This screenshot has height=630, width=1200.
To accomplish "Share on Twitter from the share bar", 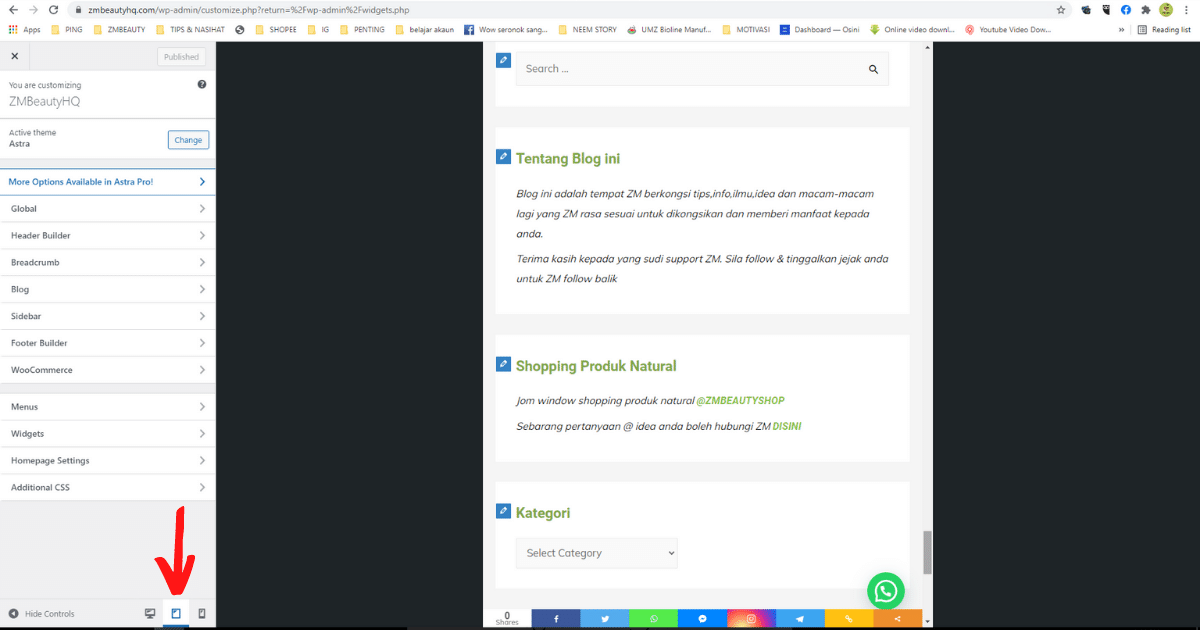I will click(x=605, y=619).
